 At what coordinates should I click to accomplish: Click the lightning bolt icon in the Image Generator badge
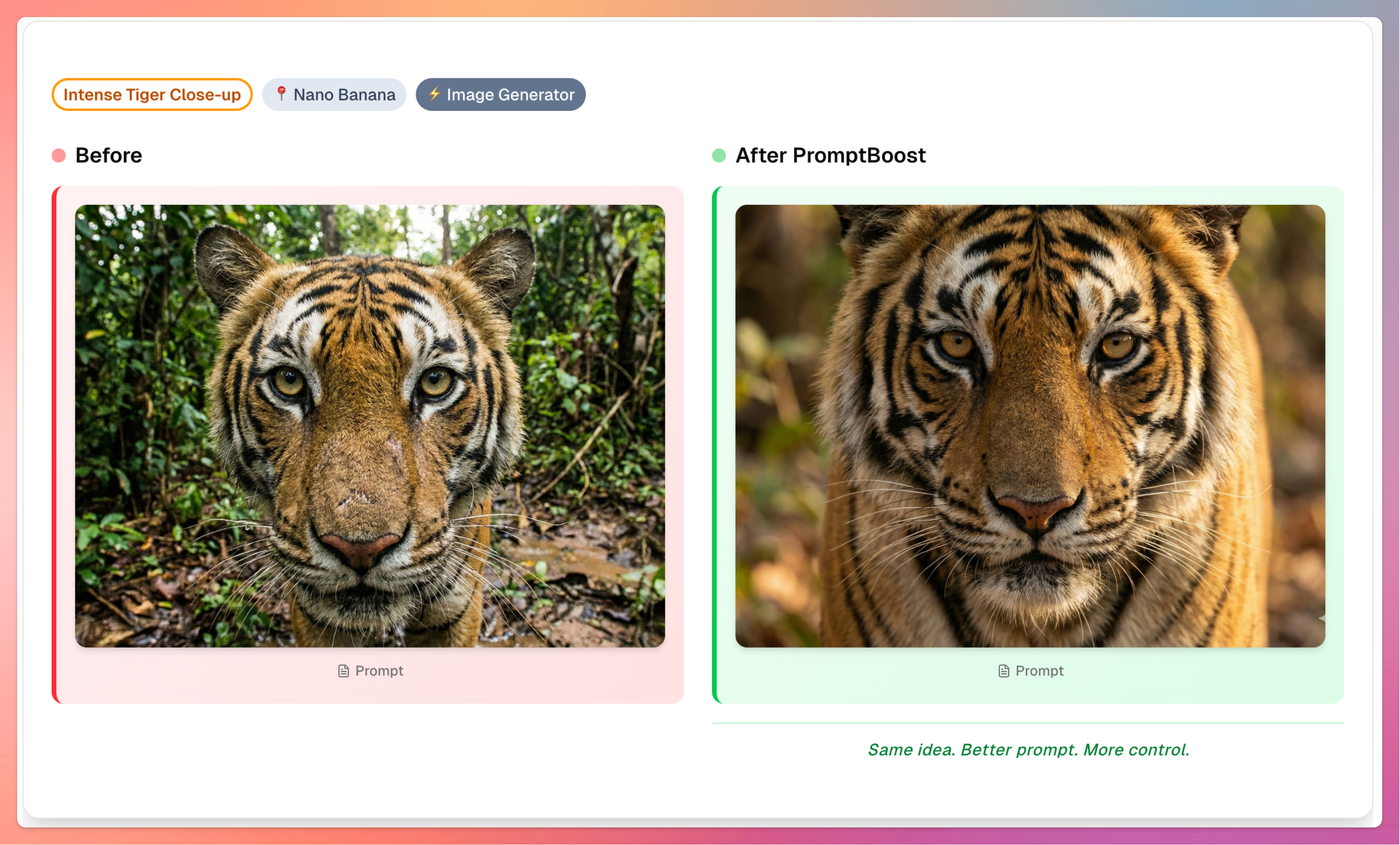point(435,94)
